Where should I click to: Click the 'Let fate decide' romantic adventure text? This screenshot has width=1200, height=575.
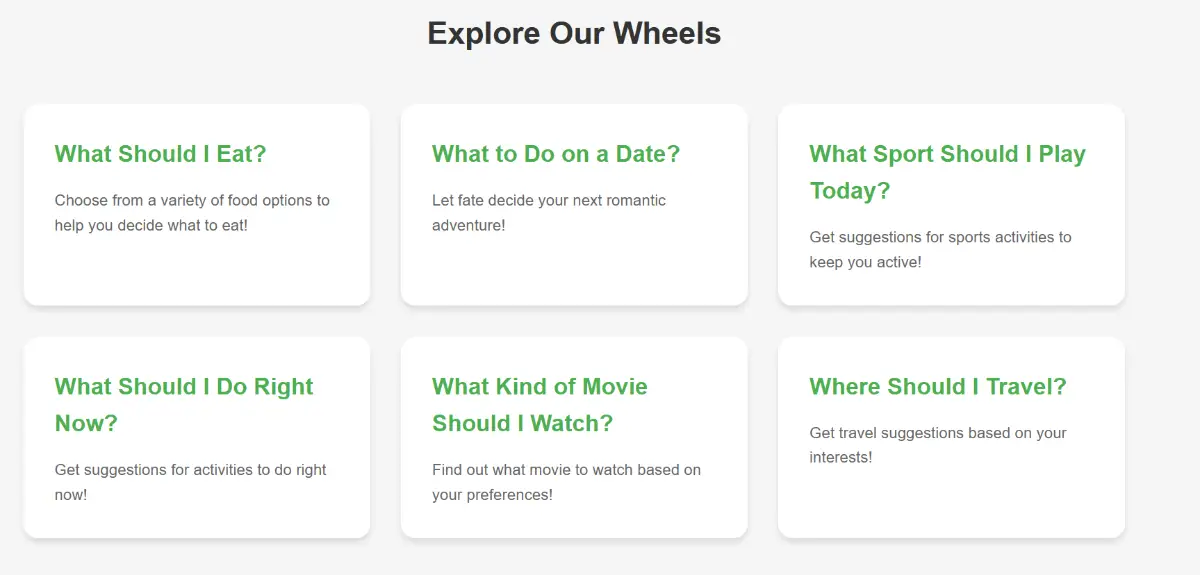click(548, 213)
